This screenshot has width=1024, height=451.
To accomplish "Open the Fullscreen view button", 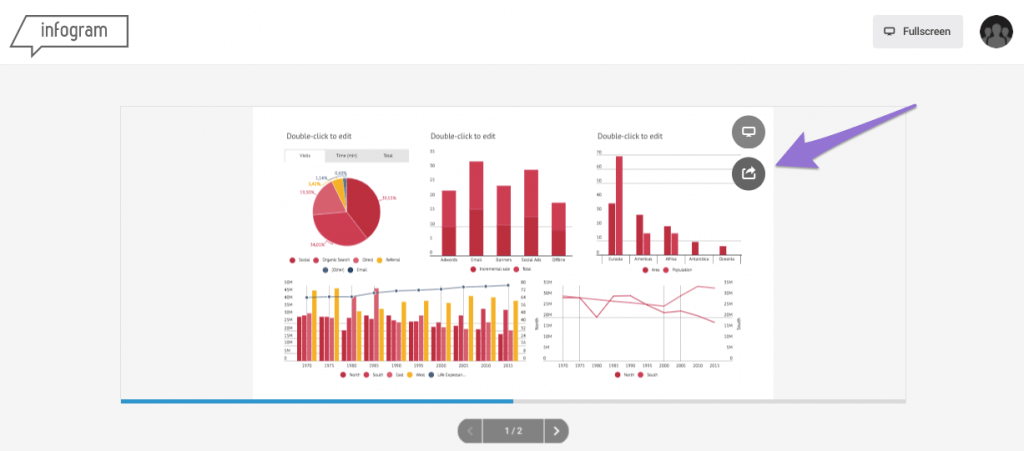I will pyautogui.click(x=917, y=31).
